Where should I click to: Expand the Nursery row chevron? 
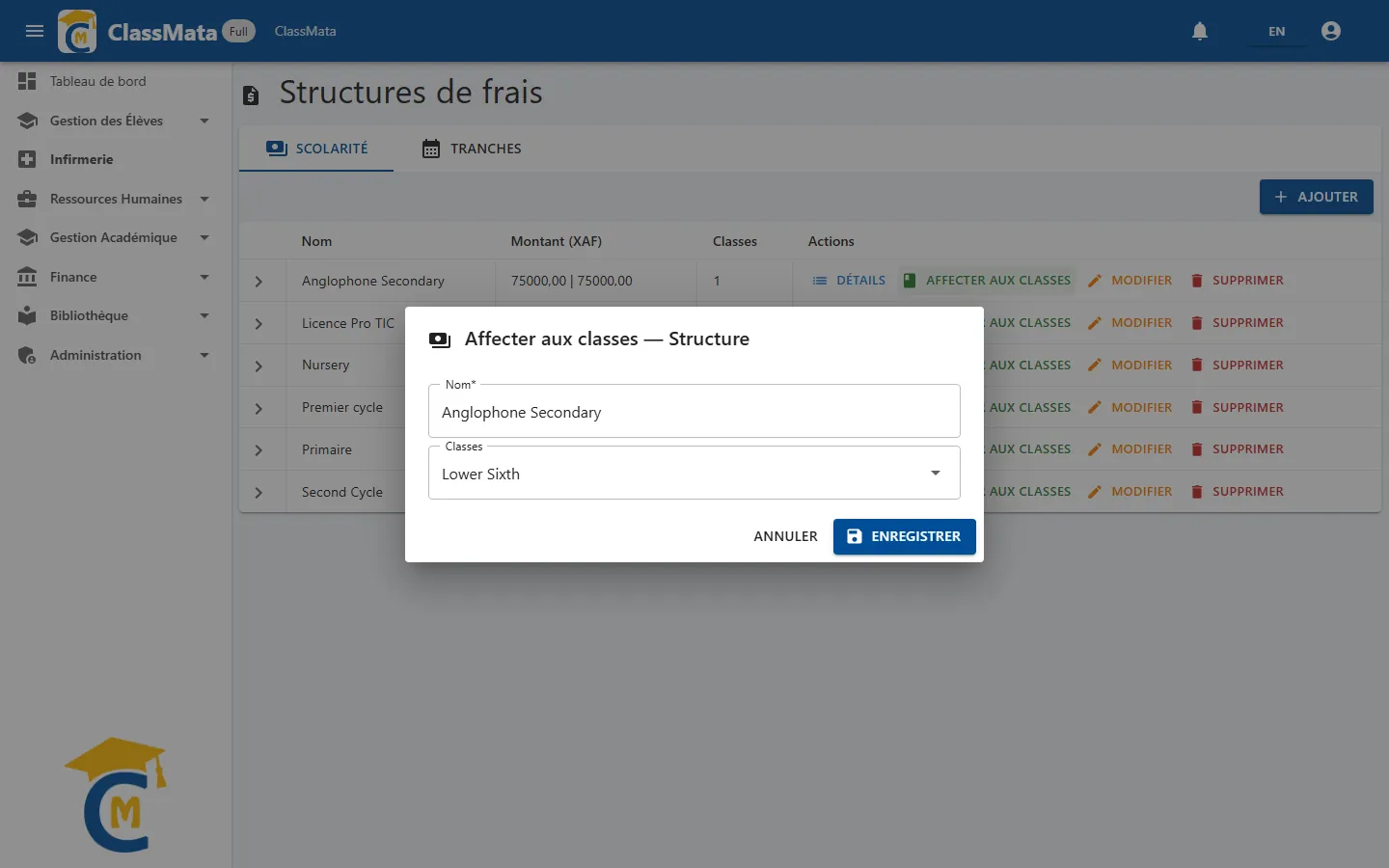pos(259,366)
